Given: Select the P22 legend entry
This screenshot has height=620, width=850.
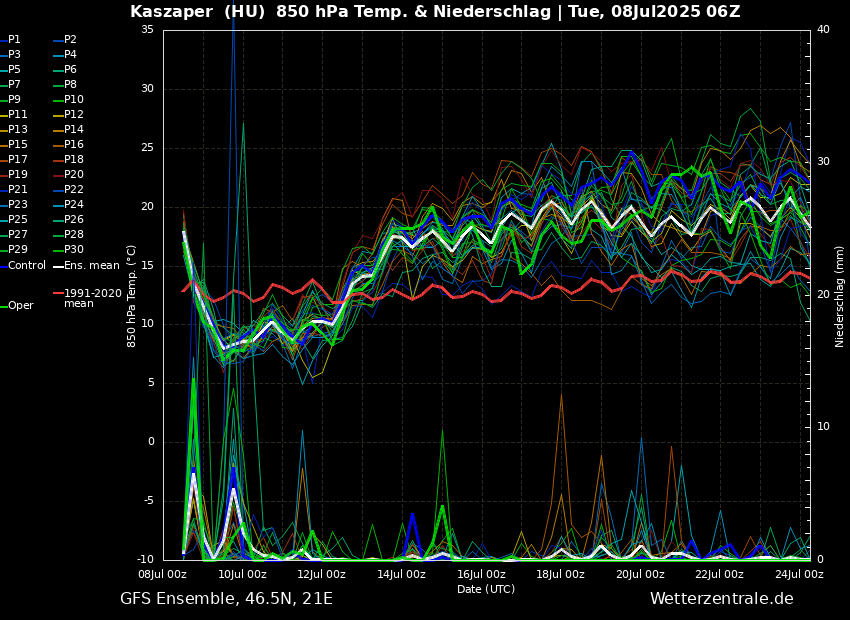Looking at the screenshot, I should click(x=73, y=190).
